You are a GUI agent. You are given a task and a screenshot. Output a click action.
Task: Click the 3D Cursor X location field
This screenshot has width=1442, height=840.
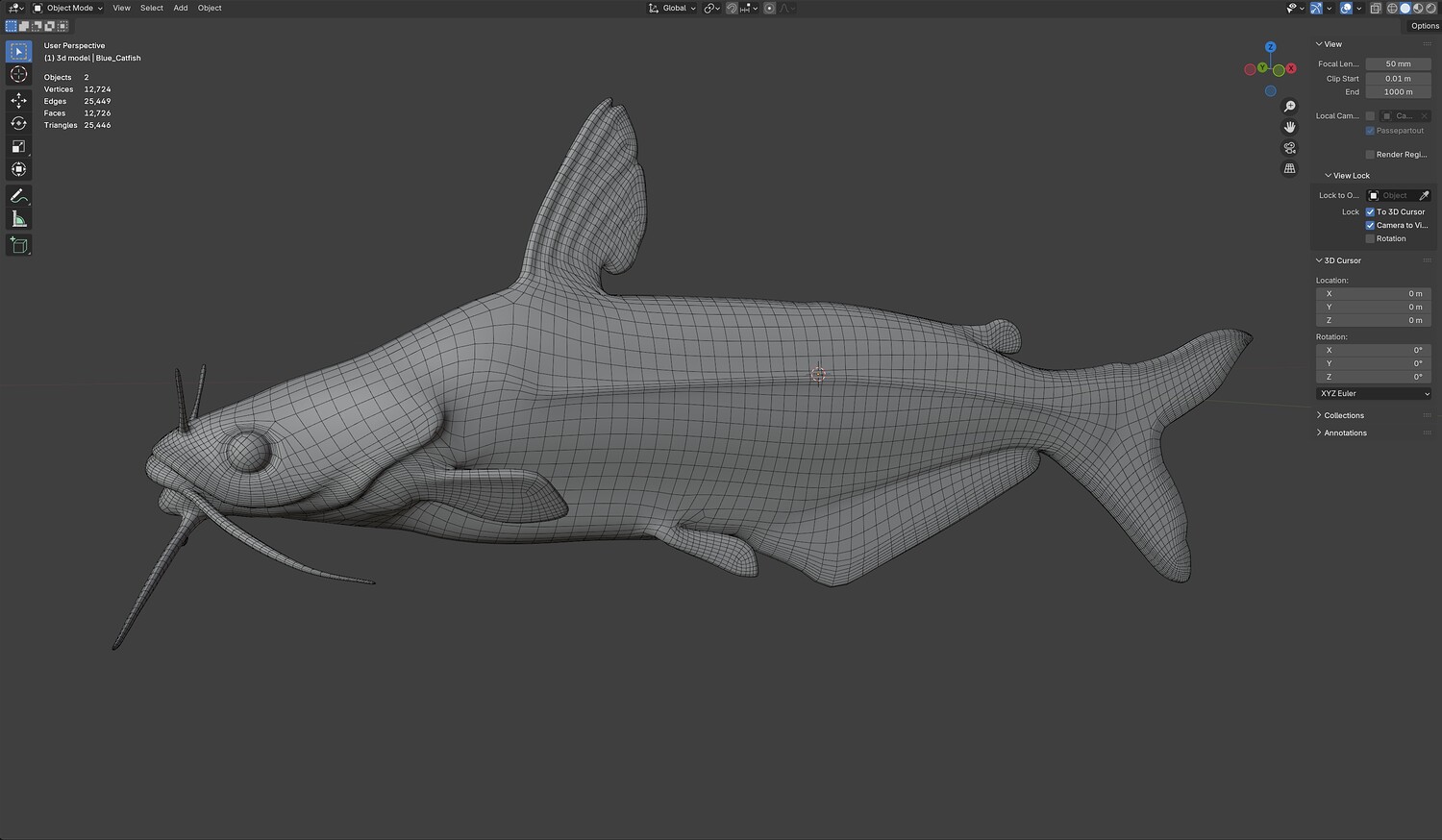pos(1373,294)
